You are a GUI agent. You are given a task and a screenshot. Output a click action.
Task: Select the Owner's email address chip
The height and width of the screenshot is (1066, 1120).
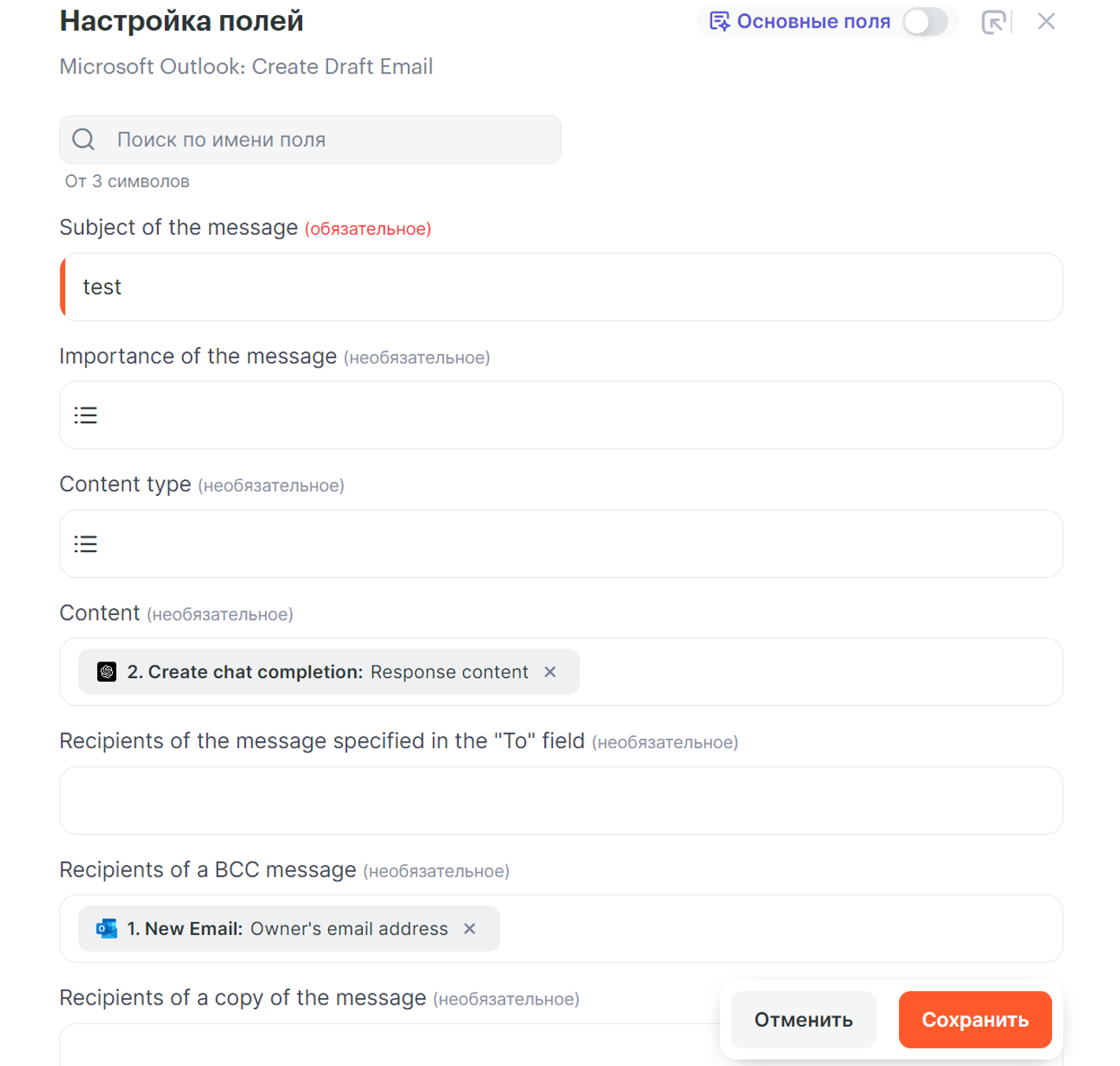pos(288,929)
